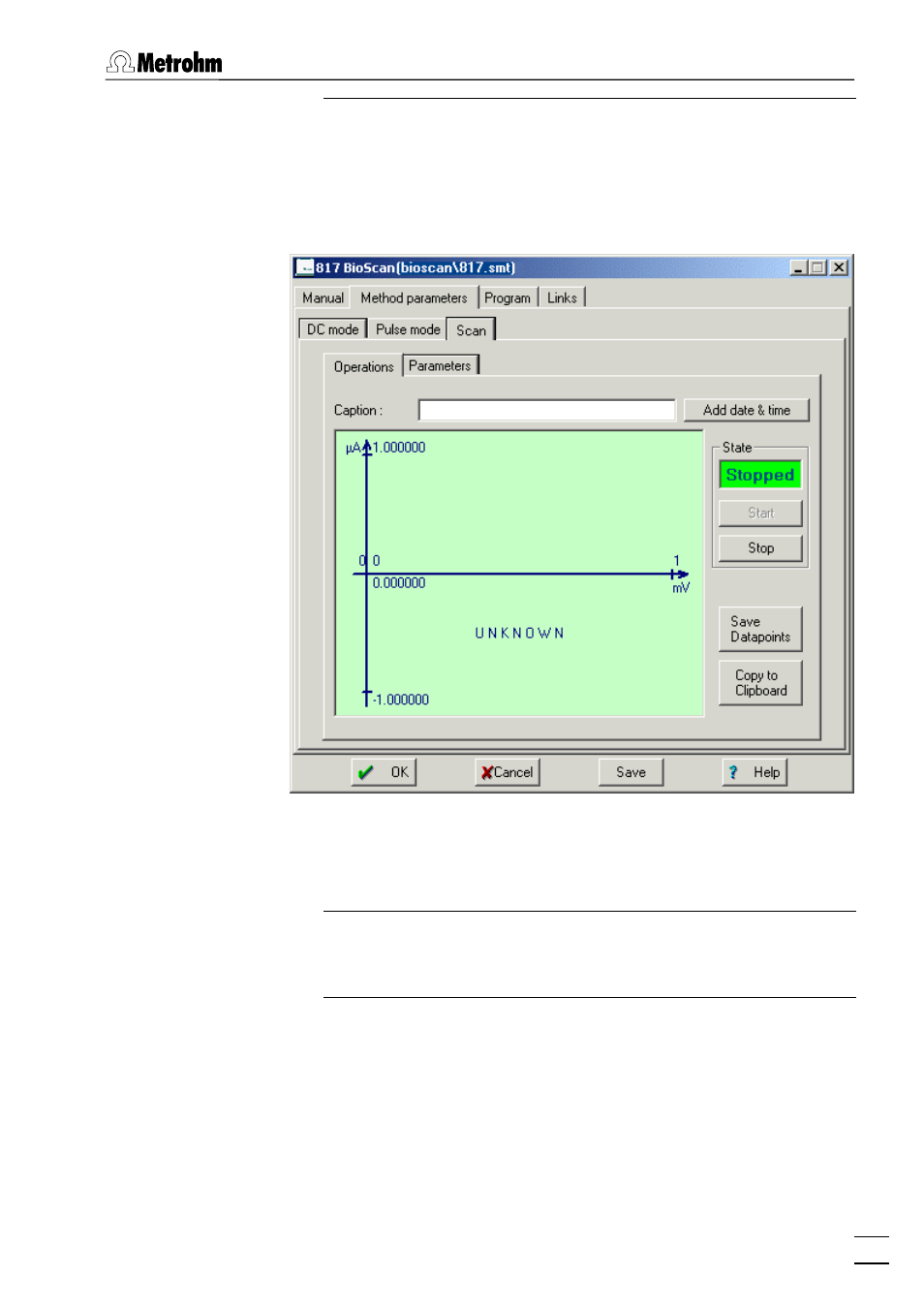Viewport: 924px width, 1308px height.
Task: Open the Operations sub-tab
Action: coord(363,366)
